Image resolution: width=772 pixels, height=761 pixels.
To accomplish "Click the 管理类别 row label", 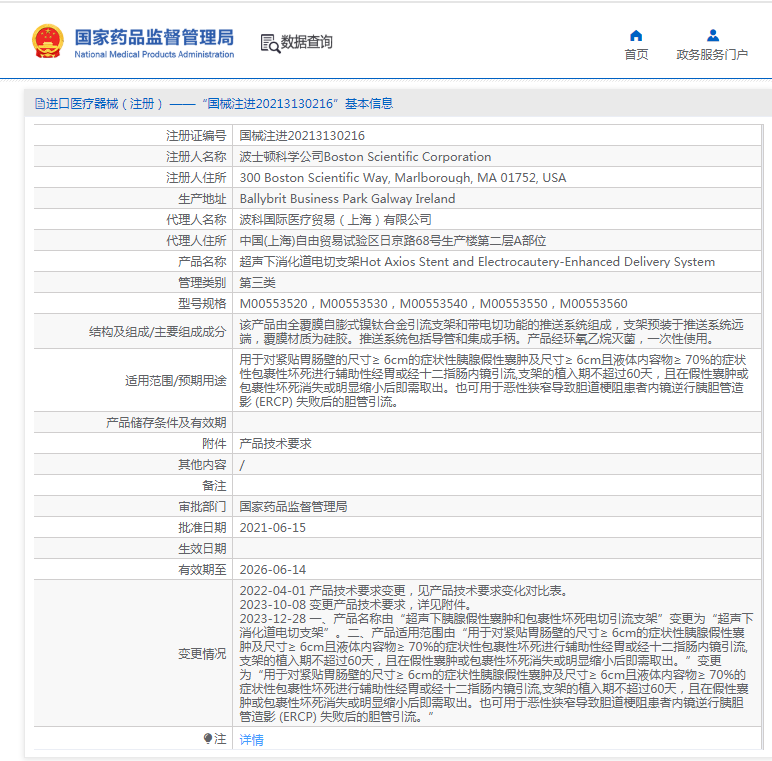I will pos(202,283).
